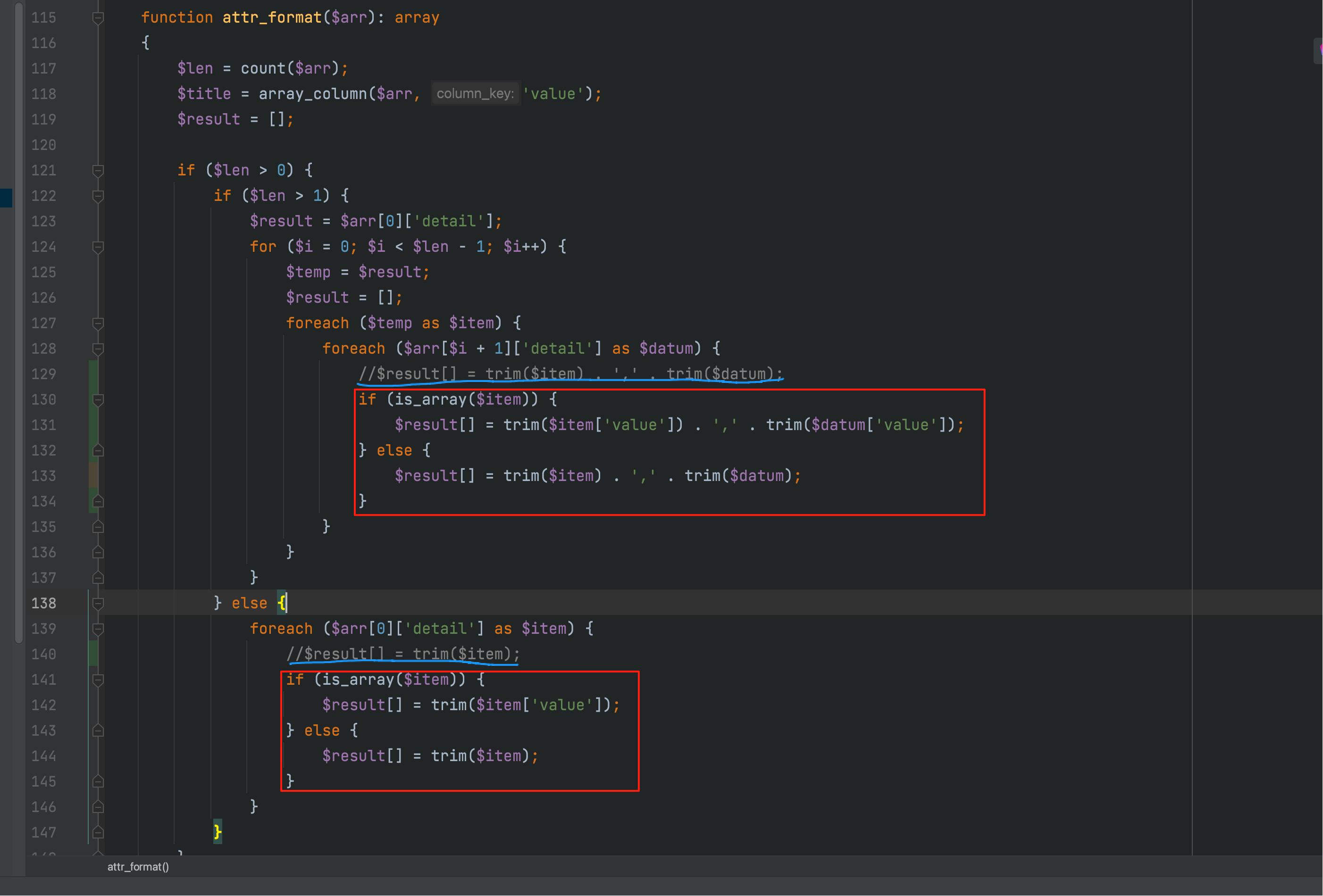This screenshot has width=1323, height=896.
Task: Collapse attr_format function fold on line 115
Action: tap(98, 18)
